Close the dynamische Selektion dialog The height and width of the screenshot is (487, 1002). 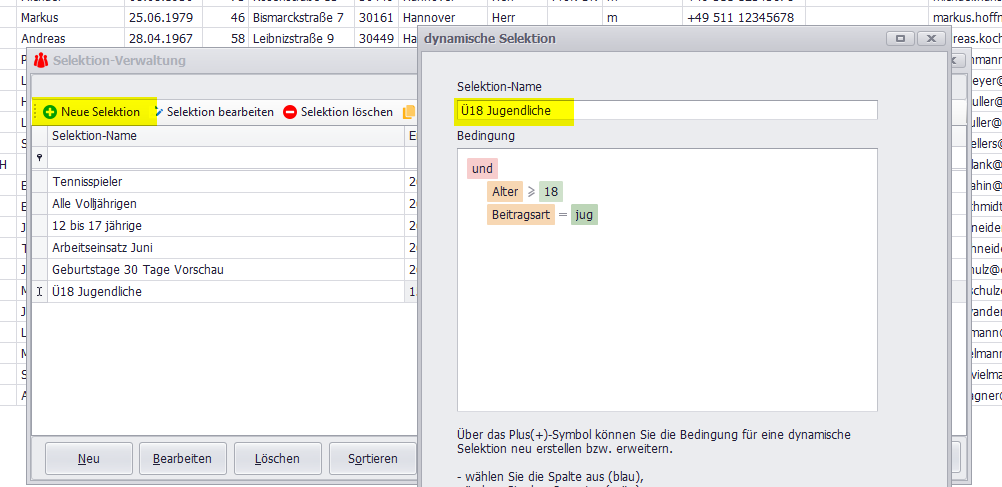(x=930, y=38)
